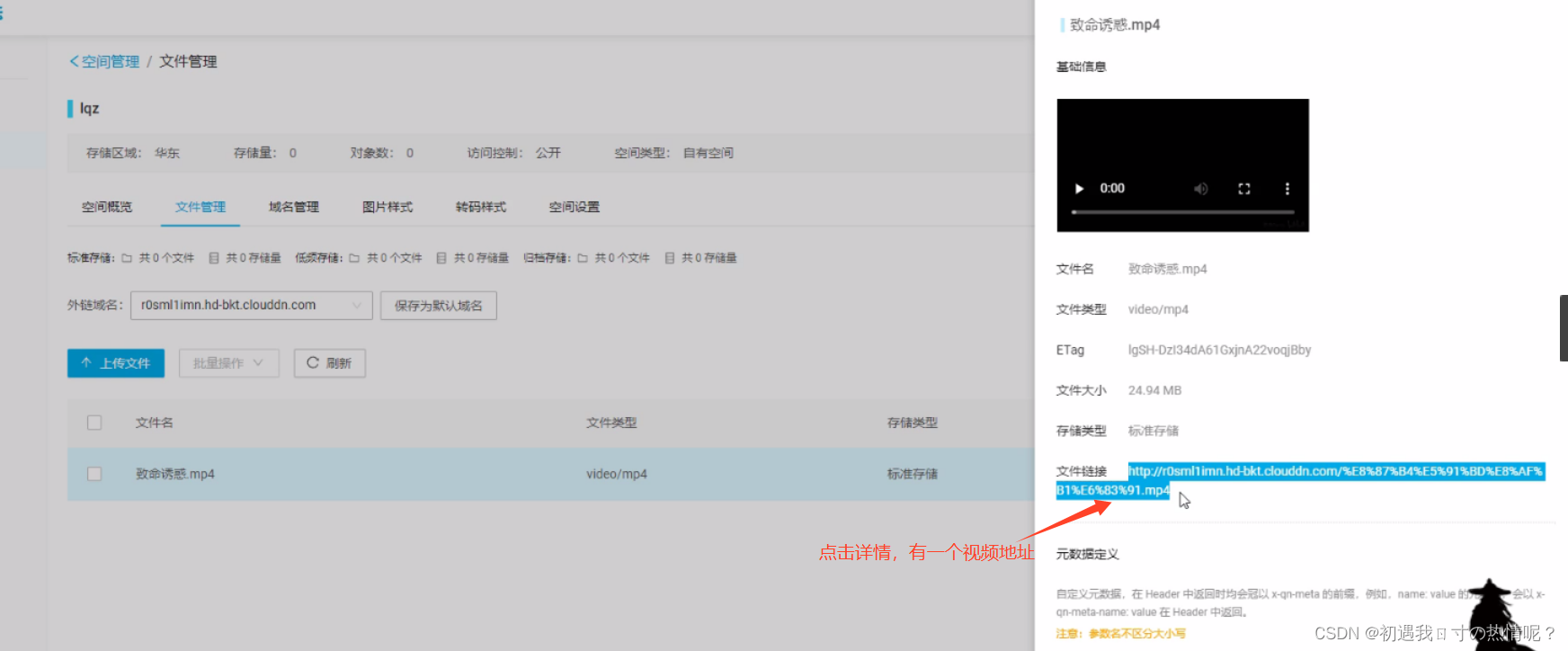Switch to the 图片样式 tab
This screenshot has width=1568, height=651.
coord(388,207)
